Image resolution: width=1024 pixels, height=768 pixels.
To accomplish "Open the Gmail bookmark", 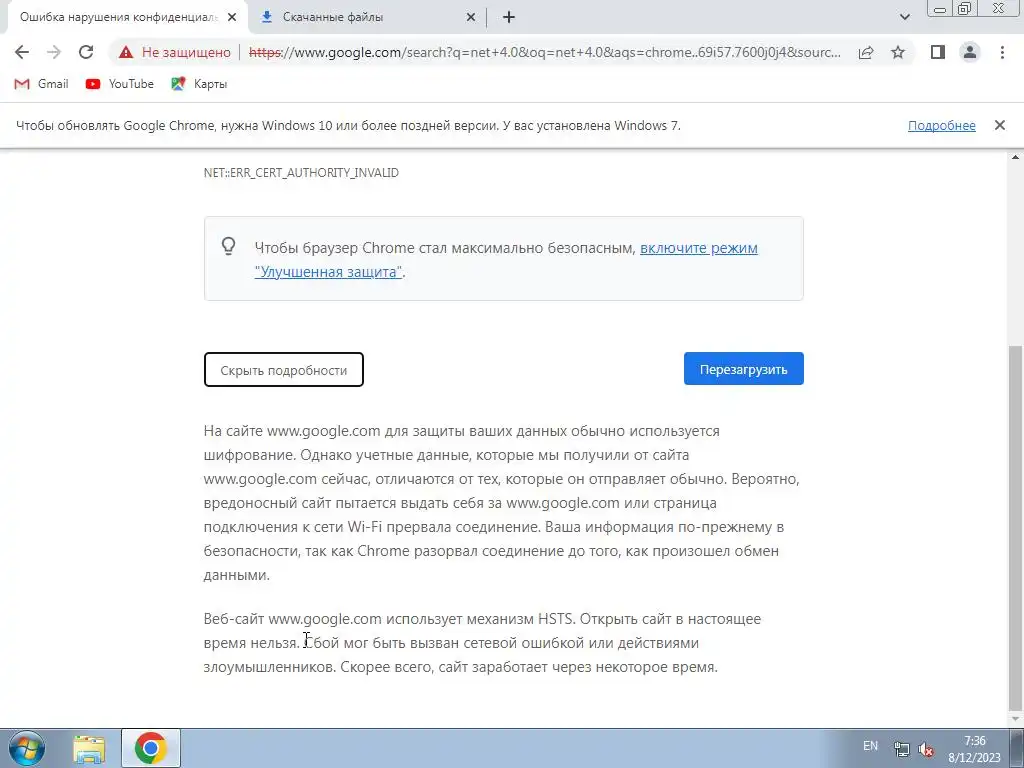I will (42, 84).
